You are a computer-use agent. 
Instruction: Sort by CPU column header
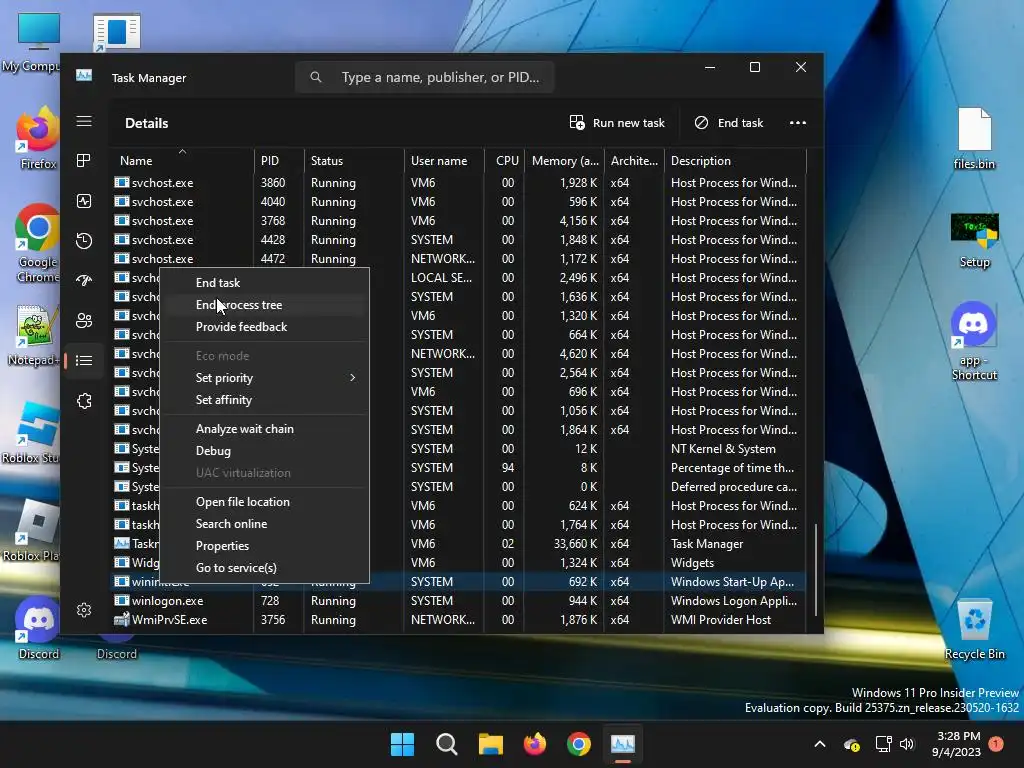(505, 161)
